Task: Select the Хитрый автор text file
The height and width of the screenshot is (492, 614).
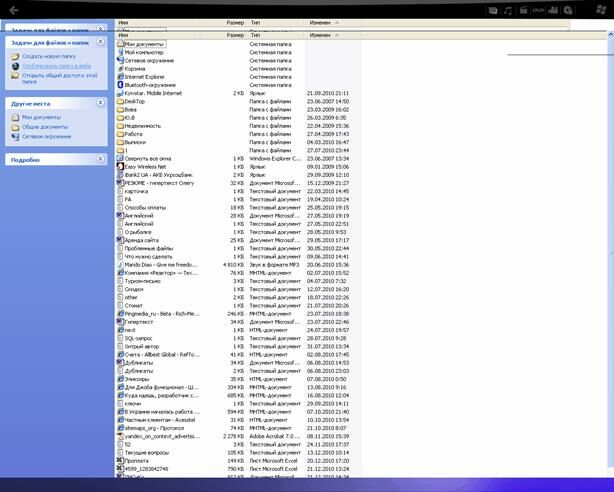Action: pyautogui.click(x=142, y=346)
